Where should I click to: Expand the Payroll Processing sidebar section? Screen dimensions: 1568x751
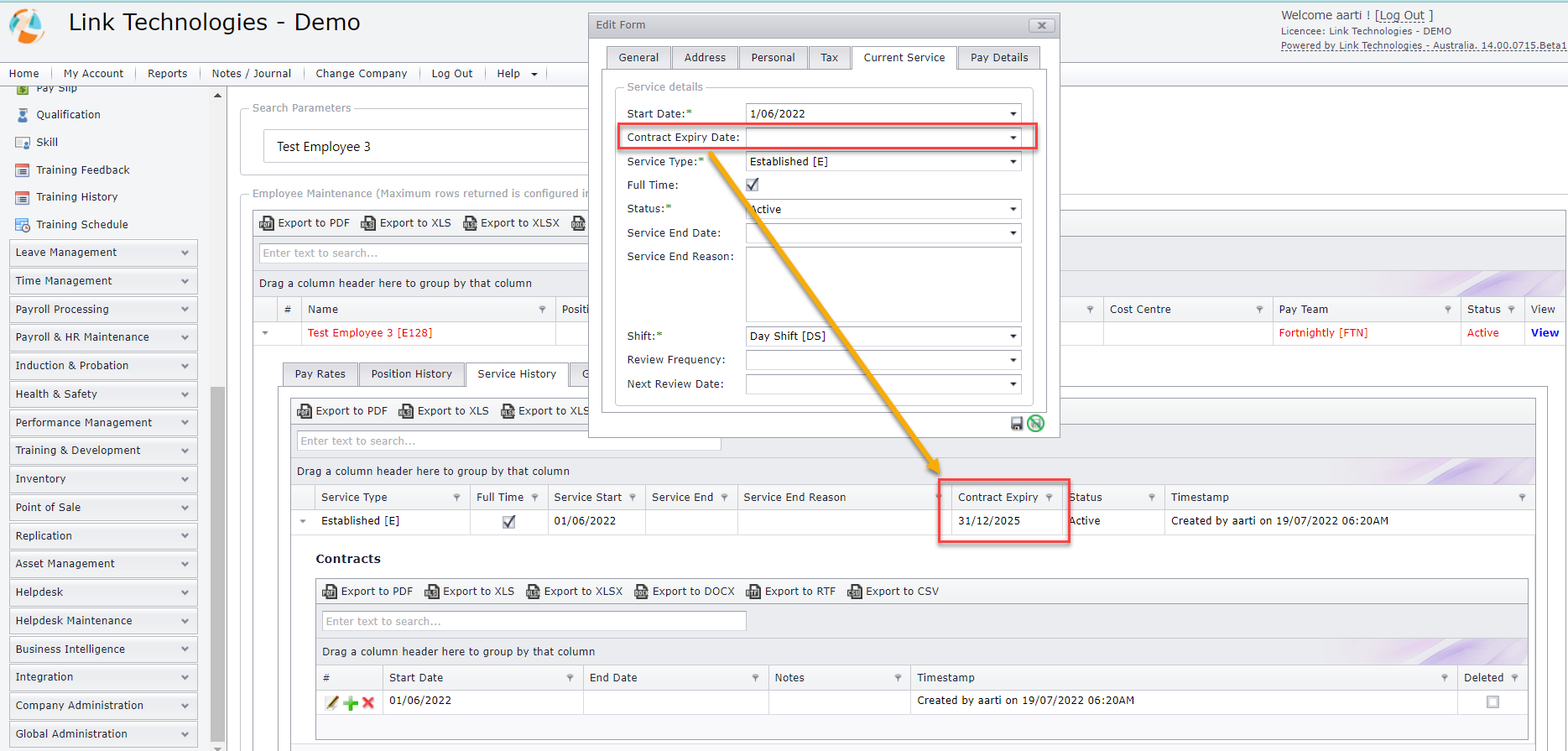coord(103,310)
